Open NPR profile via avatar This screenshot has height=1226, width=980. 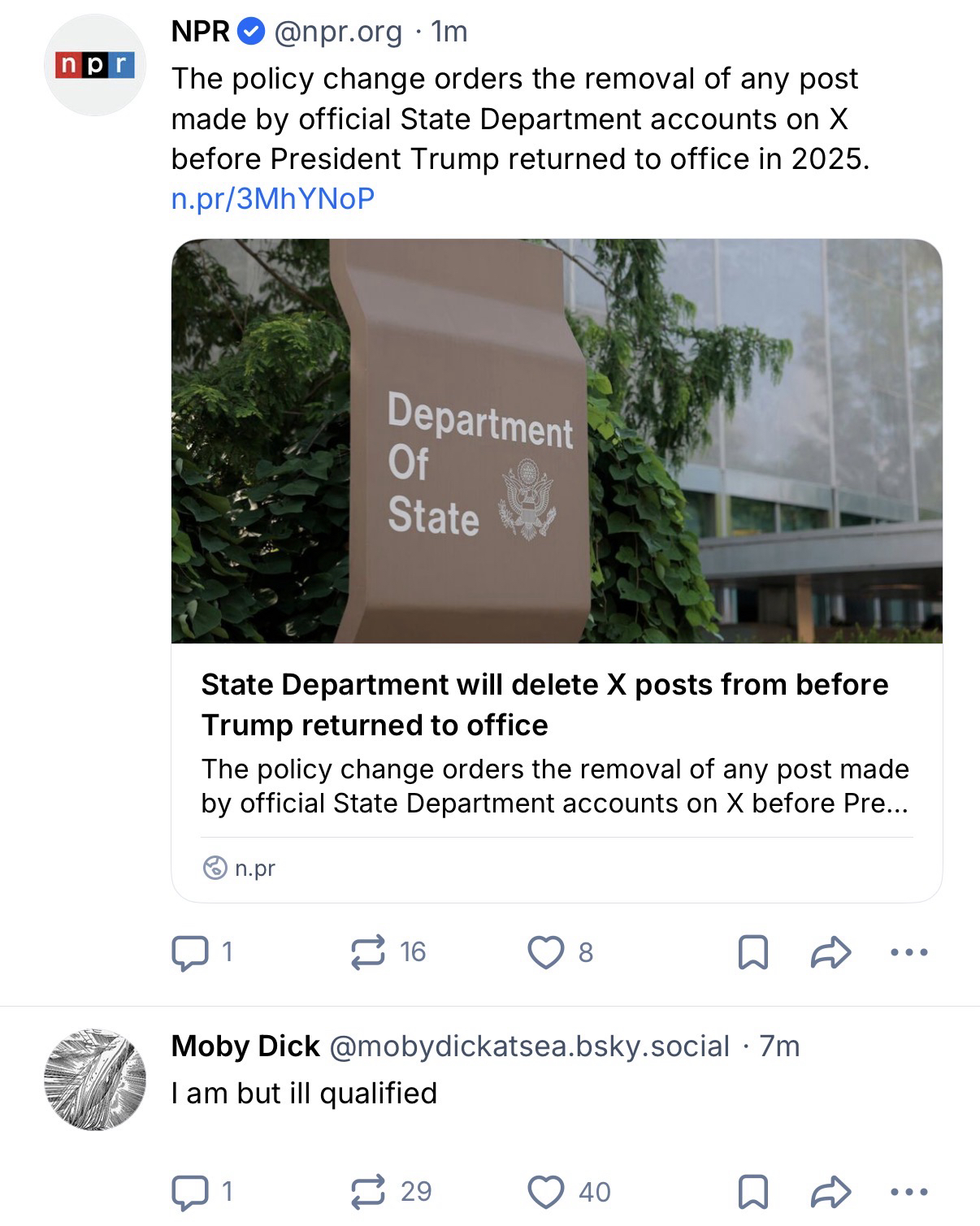click(94, 65)
